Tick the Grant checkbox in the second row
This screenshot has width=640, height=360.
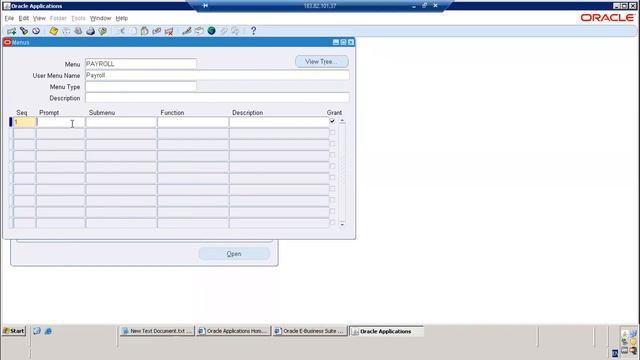click(332, 133)
